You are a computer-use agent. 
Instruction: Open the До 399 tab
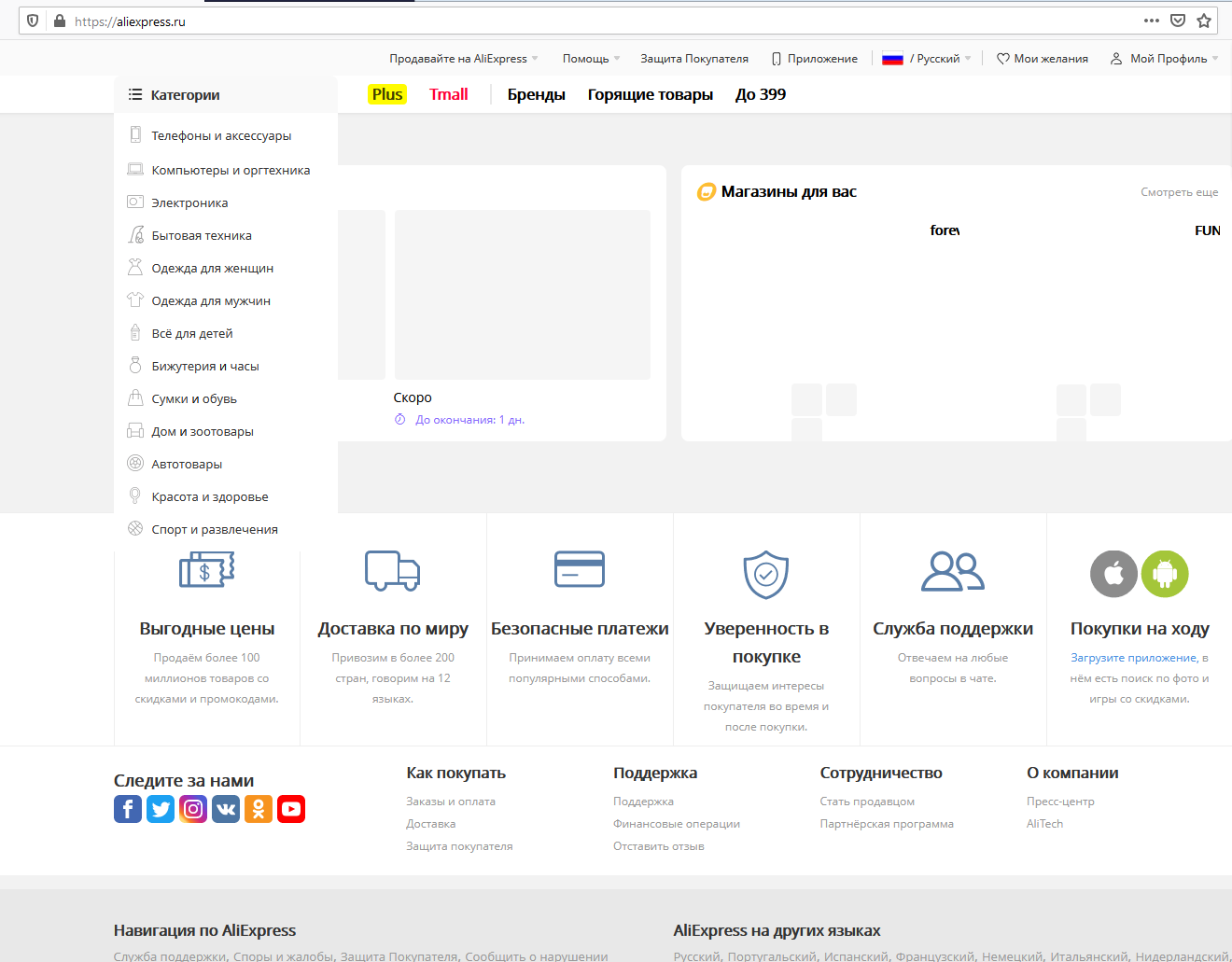[x=761, y=94]
